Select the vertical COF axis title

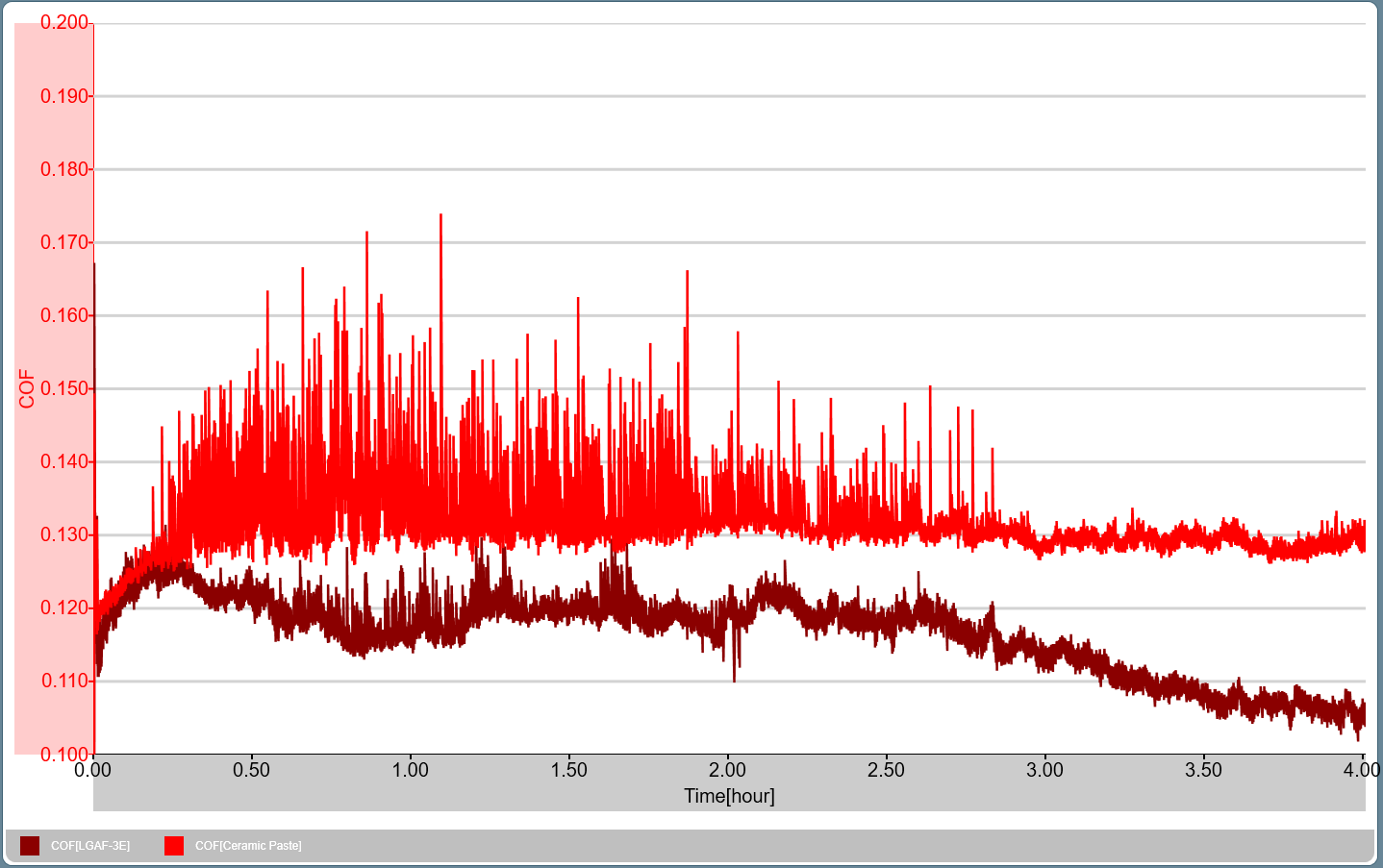[x=27, y=388]
